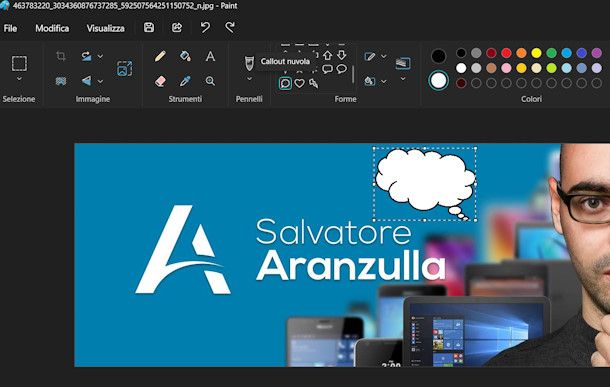Pick the orange color swatch
This screenshot has height=387, width=610.
point(521,53)
